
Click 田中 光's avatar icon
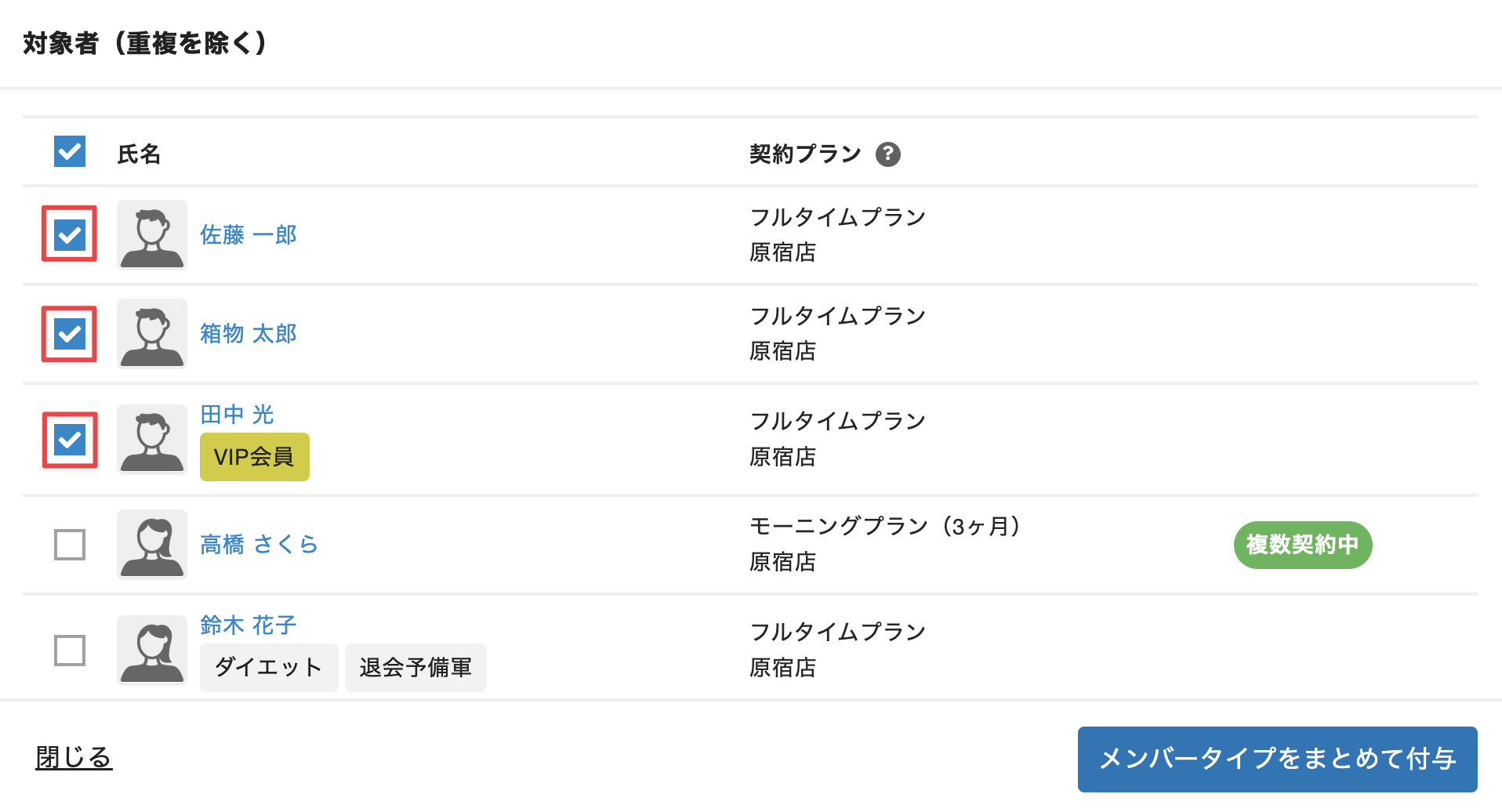152,440
